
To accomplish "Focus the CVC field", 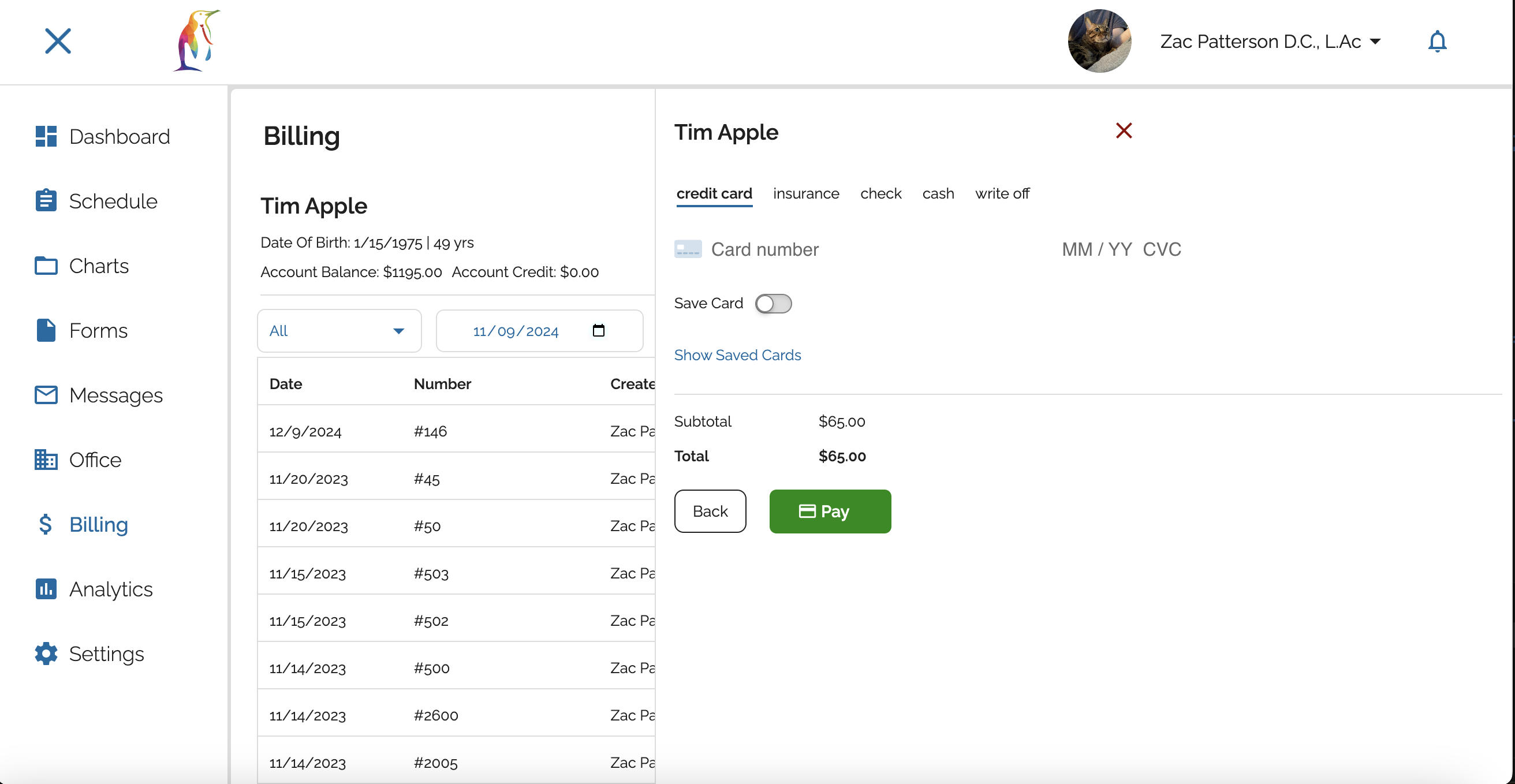I will [1162, 249].
